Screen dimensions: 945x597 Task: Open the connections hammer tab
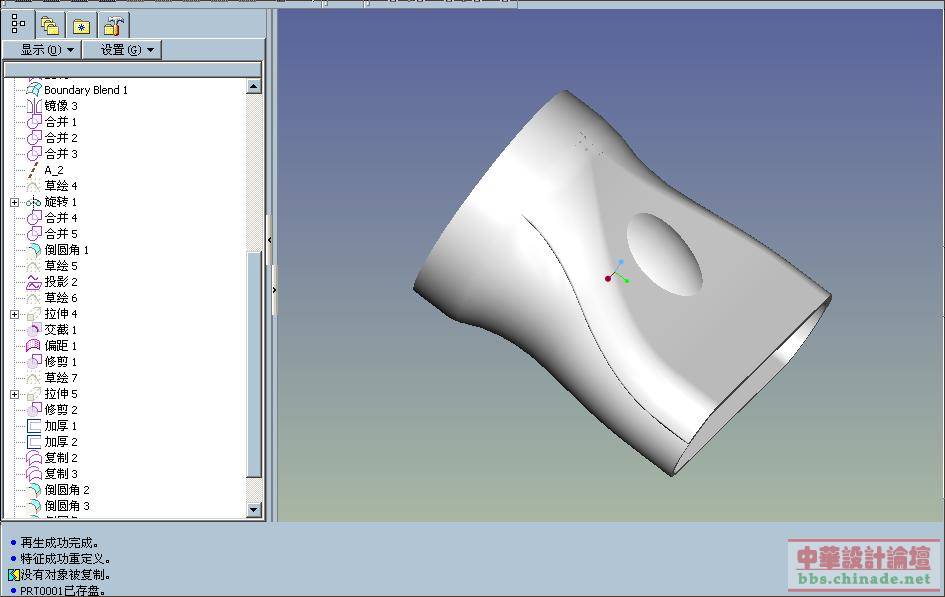(113, 26)
